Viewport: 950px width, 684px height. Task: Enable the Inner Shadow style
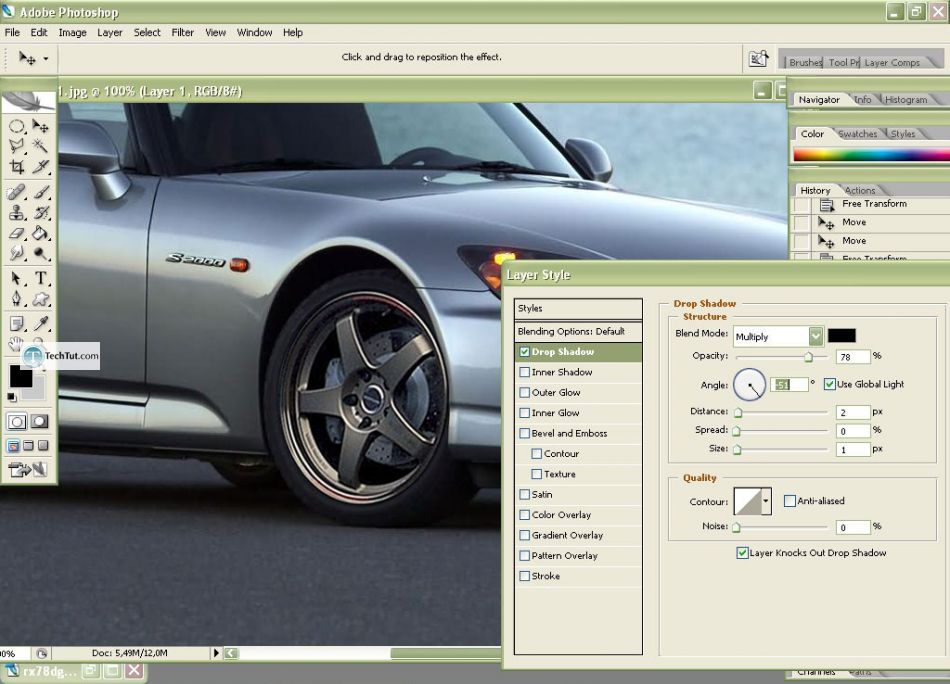click(525, 373)
